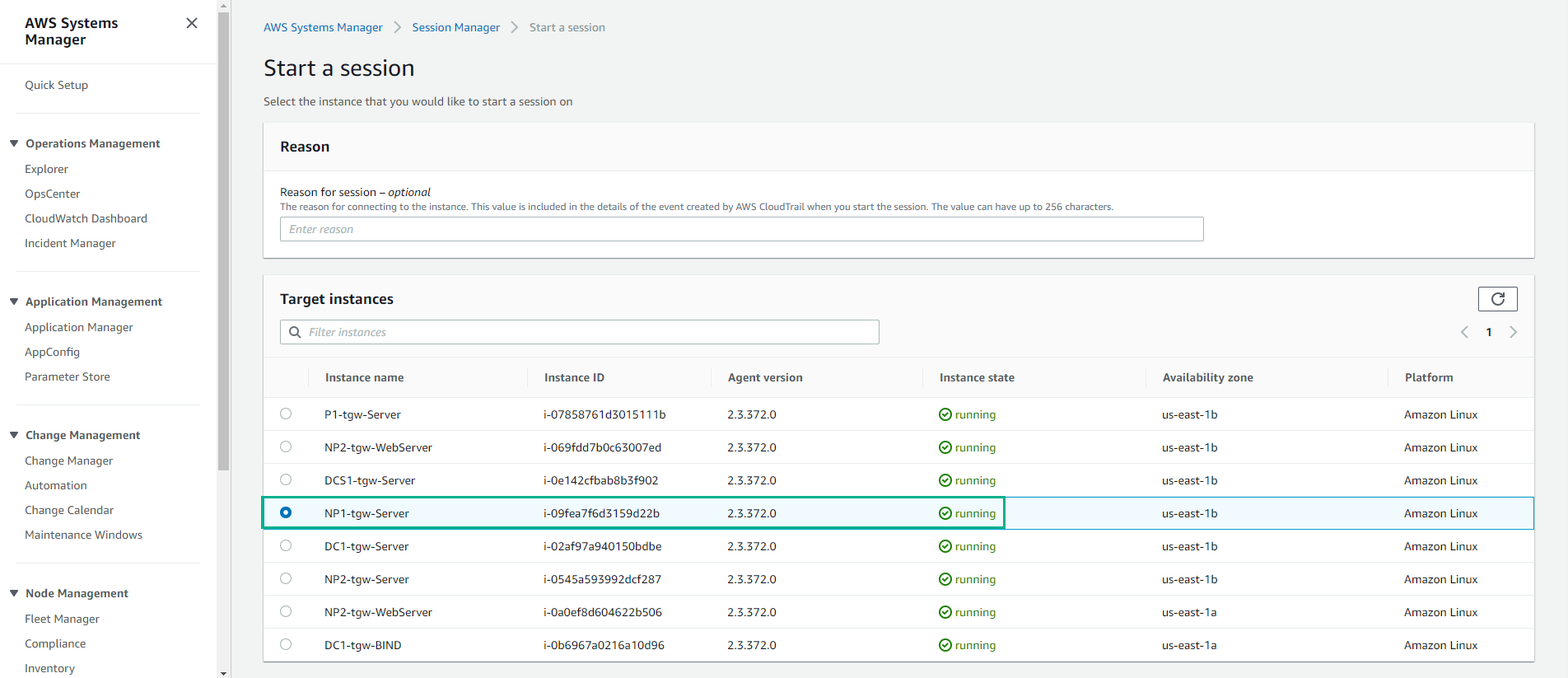Open Quick Setup in sidebar
1568x678 pixels.
point(56,85)
